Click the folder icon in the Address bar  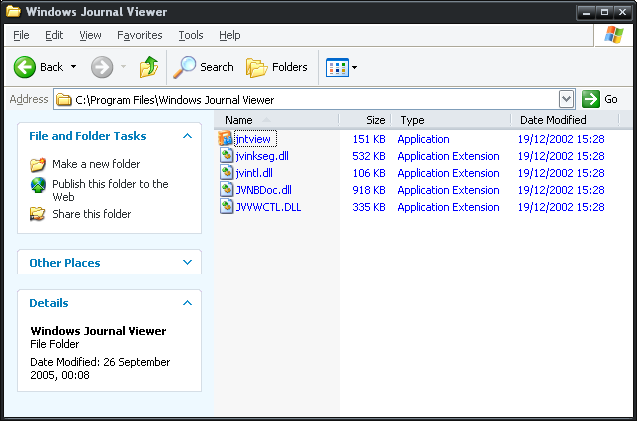63,100
